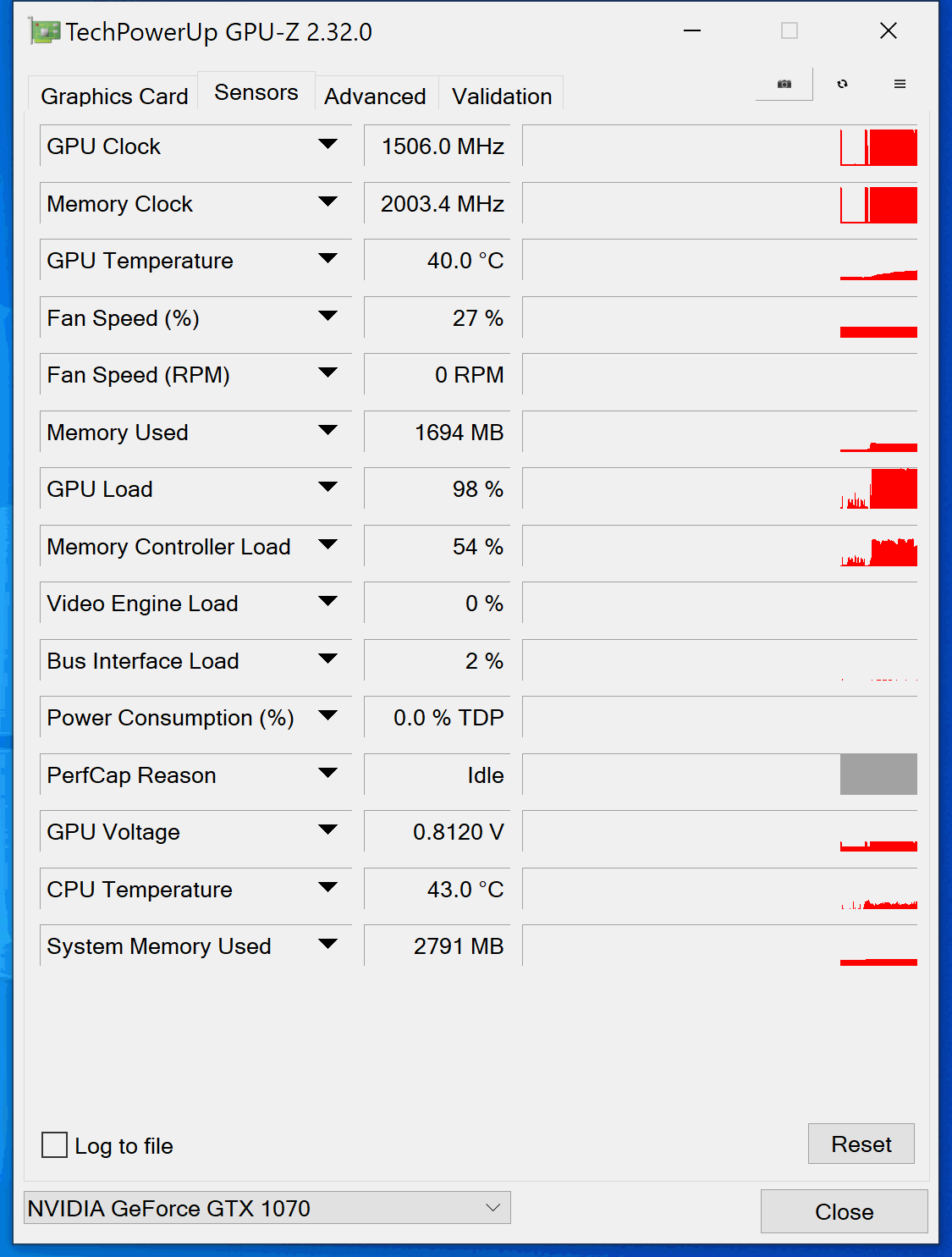This screenshot has height=1257, width=952.
Task: Open the NVIDIA GeForce GTX 1070 selector
Action: click(267, 1208)
